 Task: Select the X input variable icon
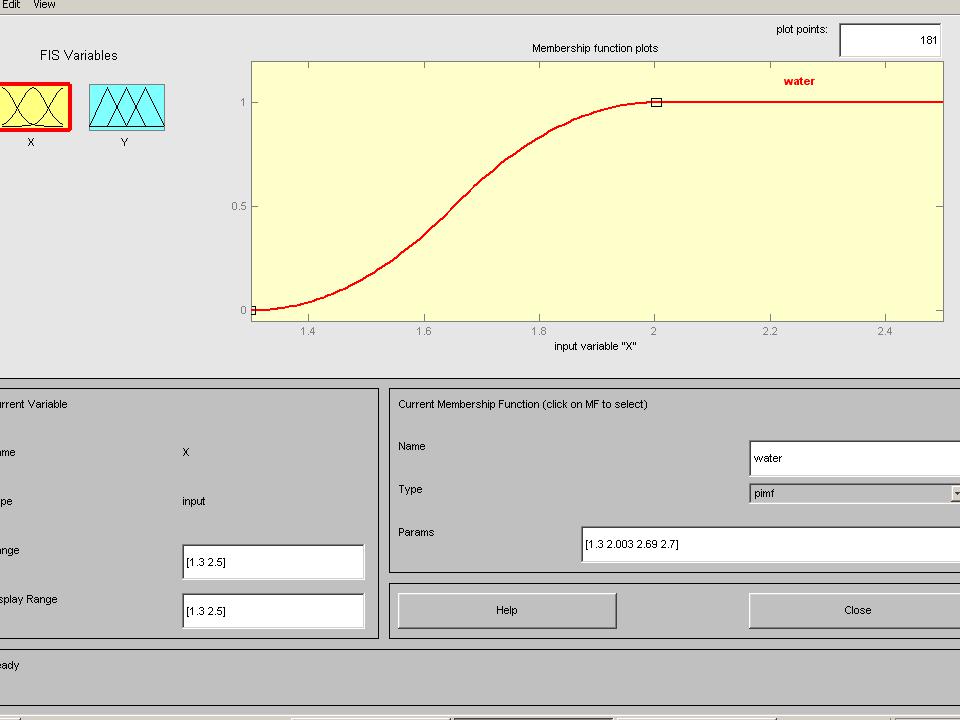[35, 107]
